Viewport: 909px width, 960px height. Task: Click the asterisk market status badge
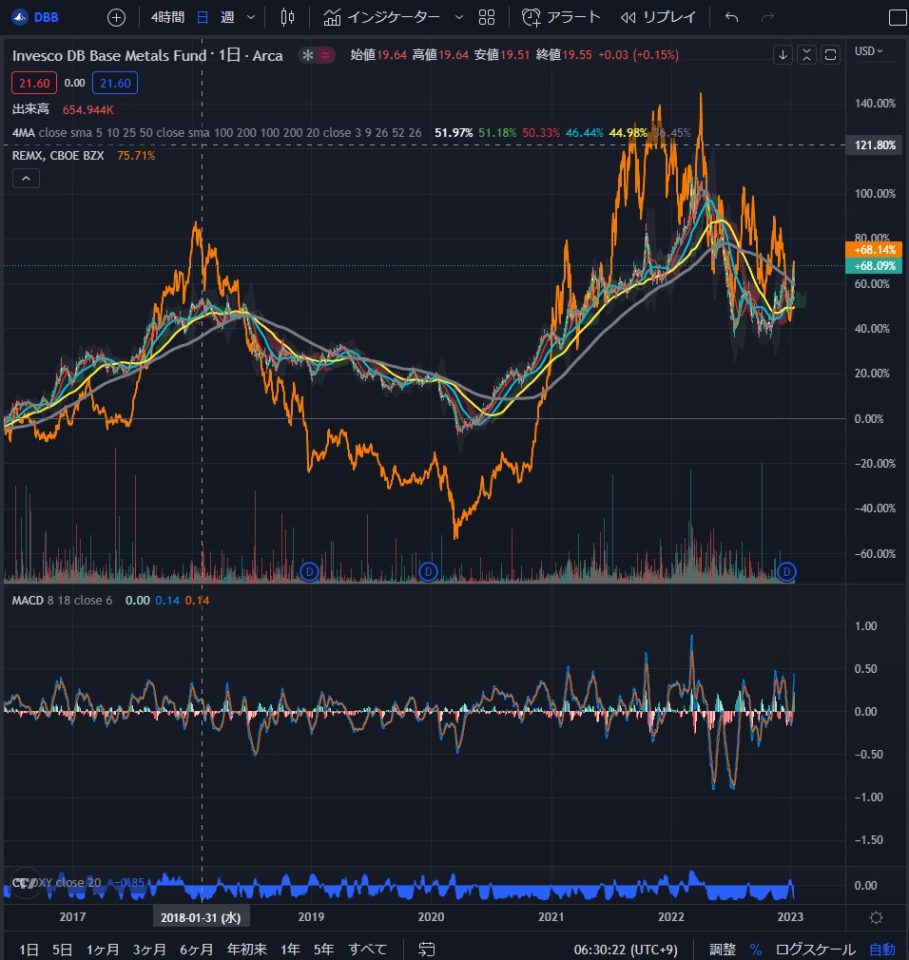coord(307,55)
